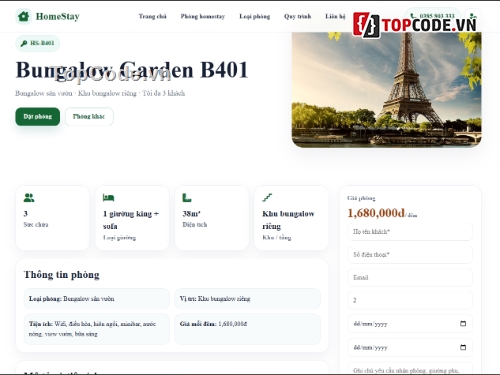500x375 pixels.
Task: Click the first dd/mm/yyyy date field
Action: (x=410, y=324)
